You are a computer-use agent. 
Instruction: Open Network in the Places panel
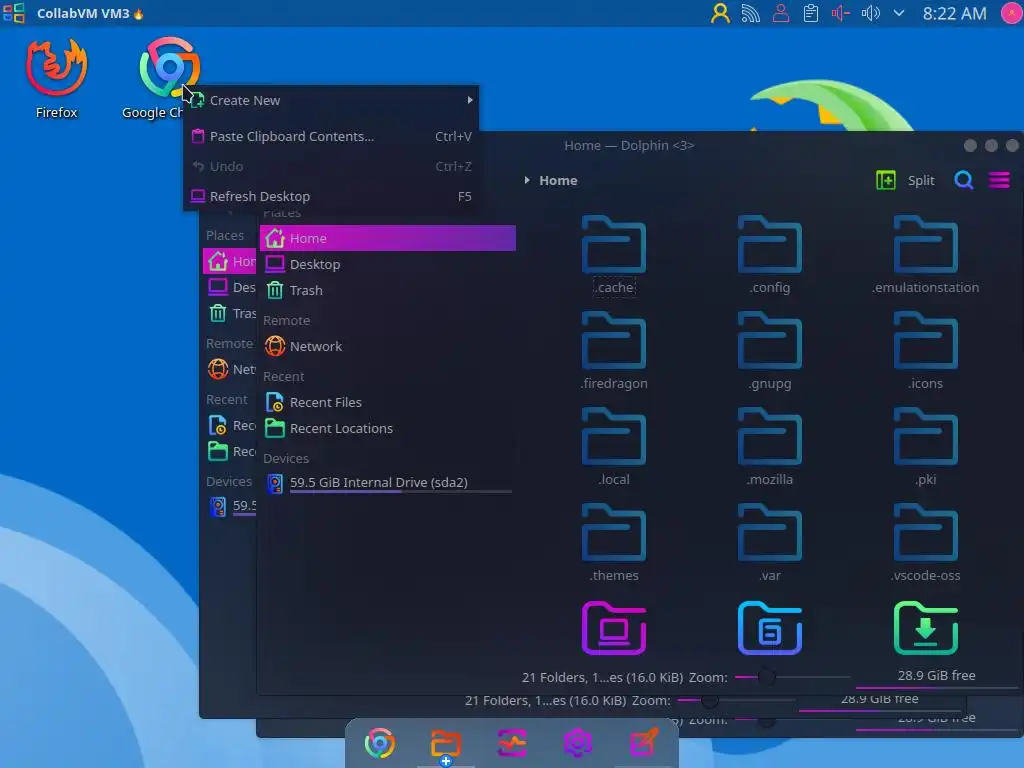click(388, 347)
